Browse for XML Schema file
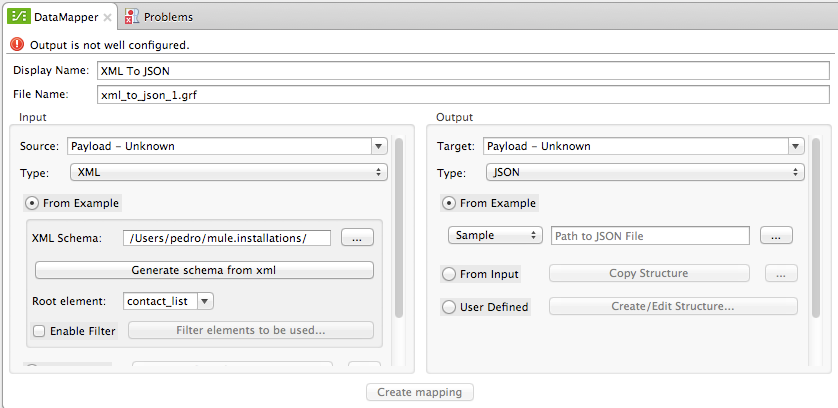The width and height of the screenshot is (838, 408). [x=357, y=237]
